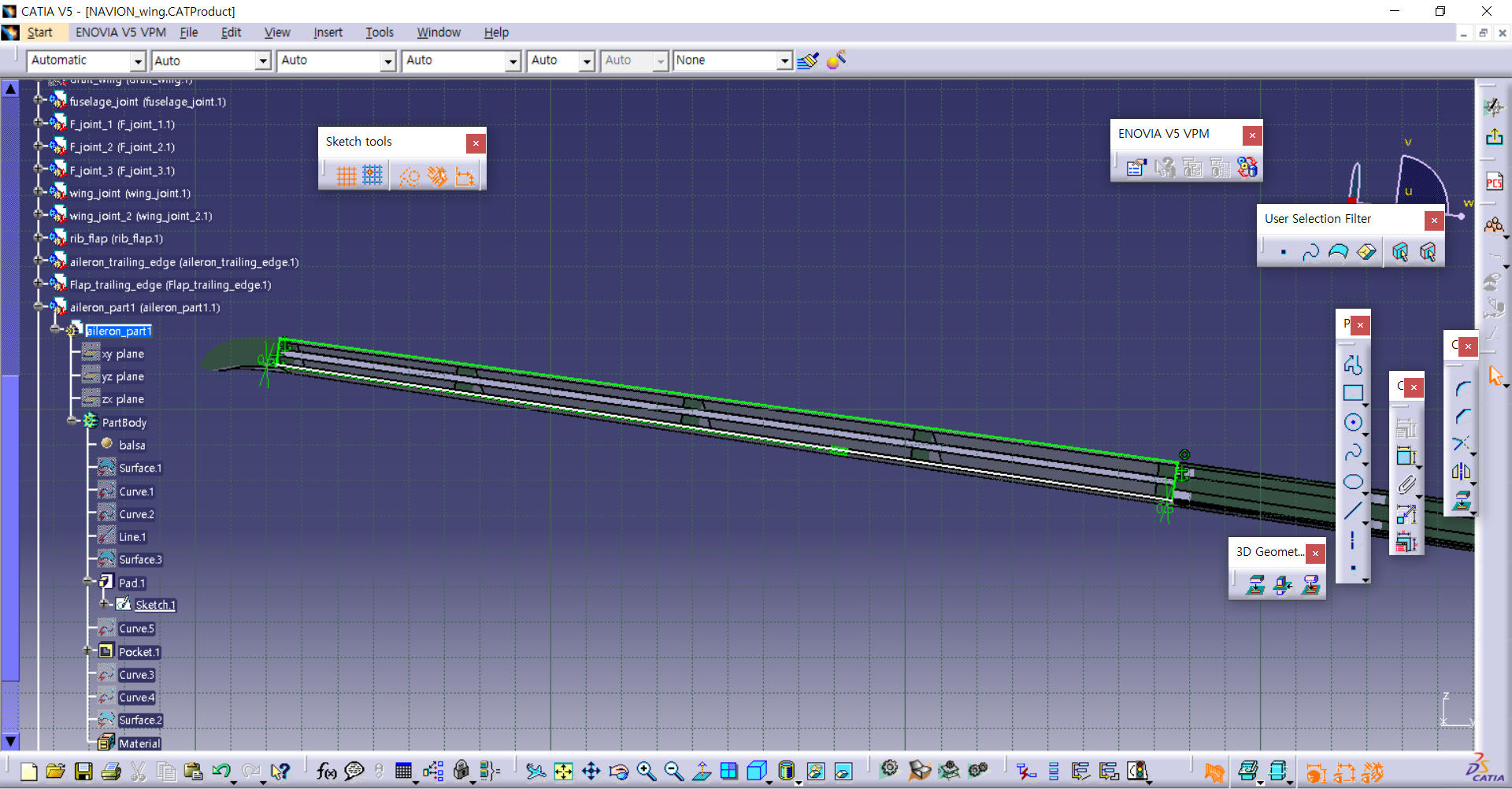Click the Pan view icon
The image size is (1512, 789).
[591, 772]
